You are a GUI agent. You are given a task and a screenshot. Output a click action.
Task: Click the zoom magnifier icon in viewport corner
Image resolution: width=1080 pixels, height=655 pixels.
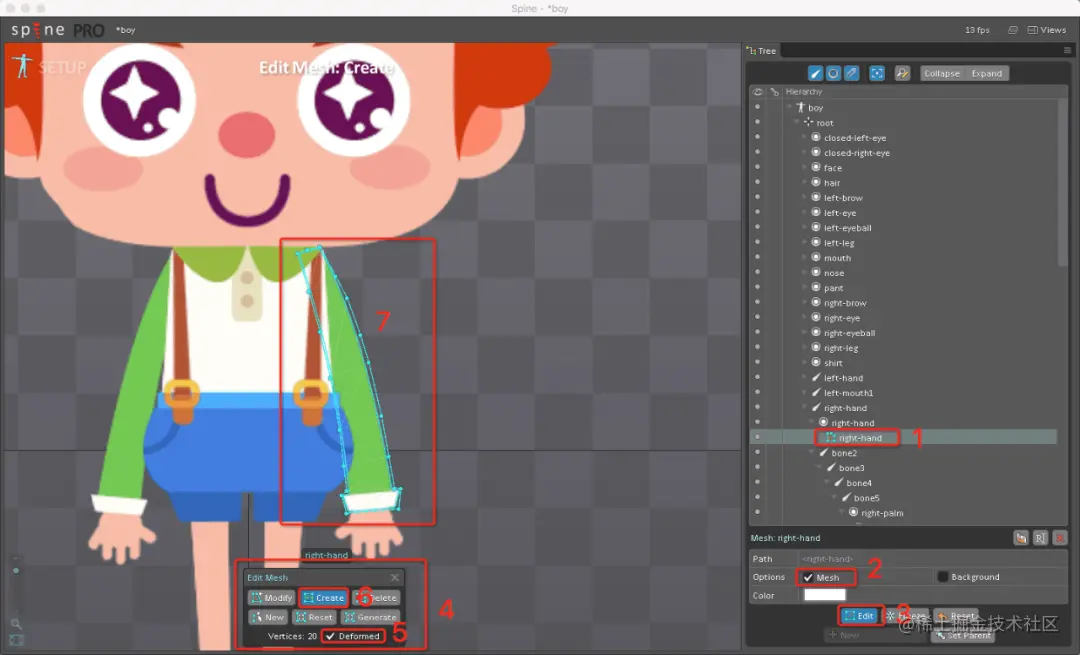16,623
